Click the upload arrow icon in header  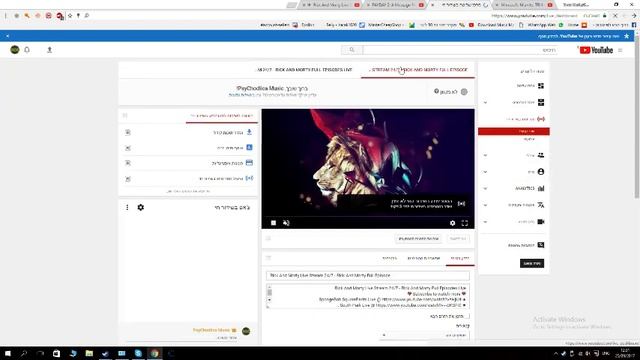(x=49, y=50)
